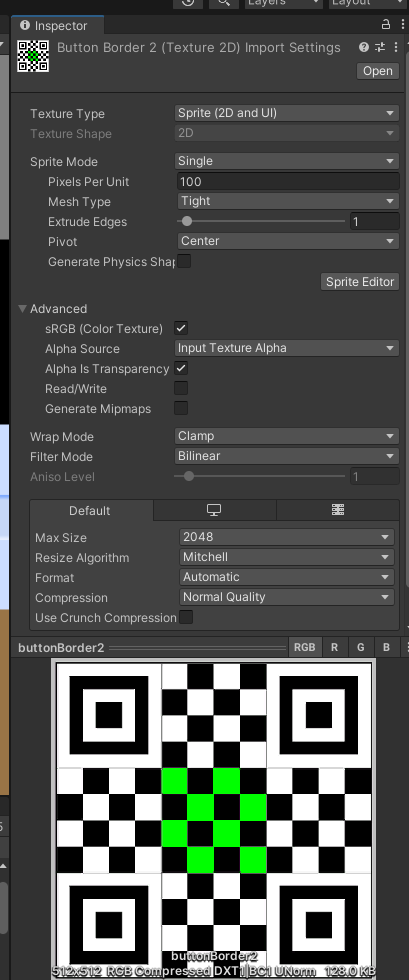This screenshot has height=980, width=409.
Task: Click the Open button
Action: (x=378, y=71)
